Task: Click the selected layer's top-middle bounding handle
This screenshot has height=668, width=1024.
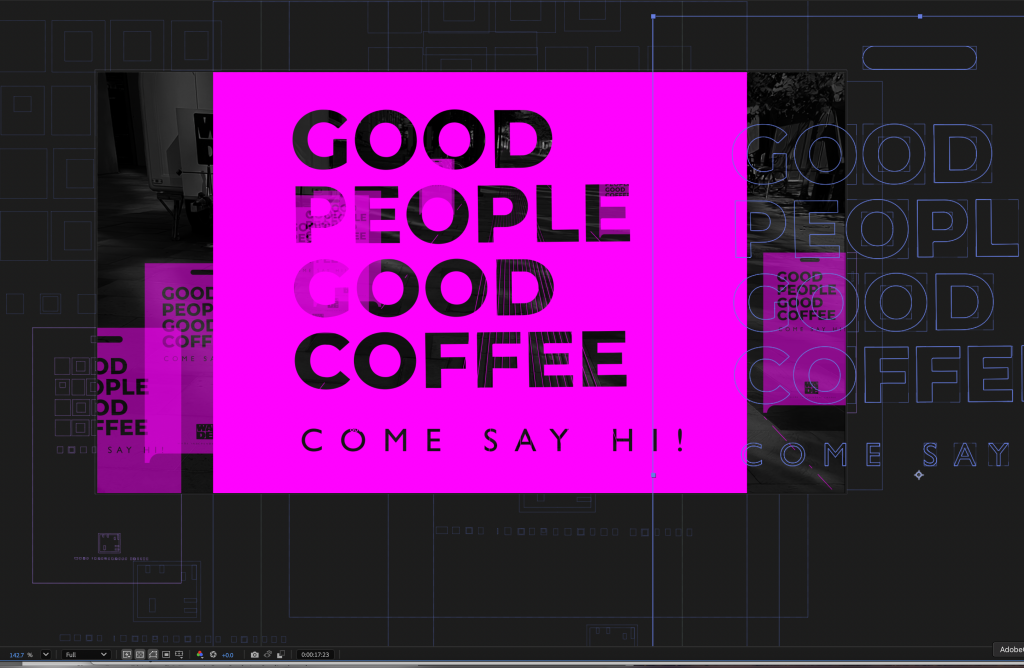Action: pos(920,16)
